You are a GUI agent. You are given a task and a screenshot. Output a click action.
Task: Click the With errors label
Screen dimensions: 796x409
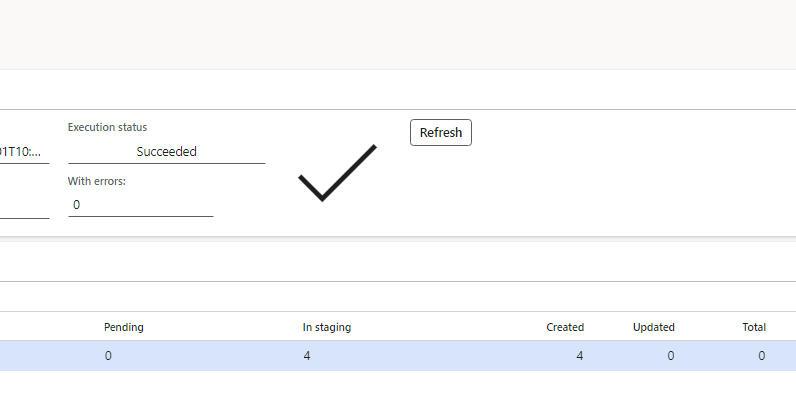96,181
